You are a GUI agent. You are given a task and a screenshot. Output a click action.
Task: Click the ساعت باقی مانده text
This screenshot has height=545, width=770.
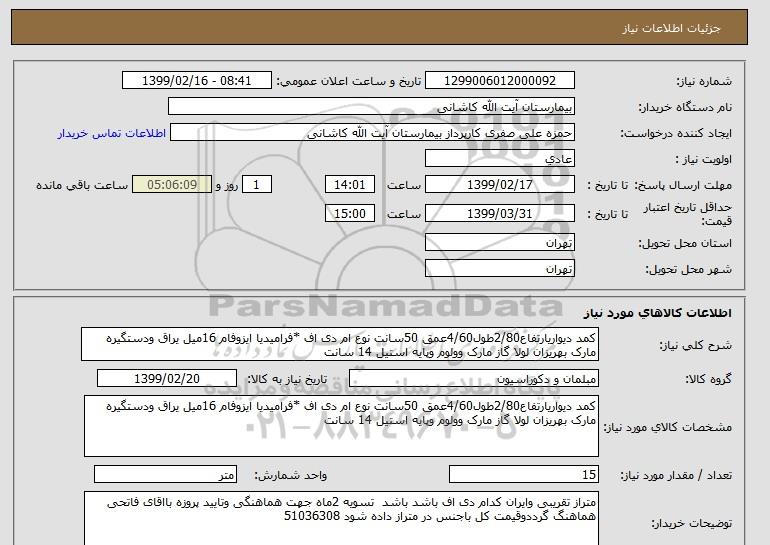(x=82, y=185)
